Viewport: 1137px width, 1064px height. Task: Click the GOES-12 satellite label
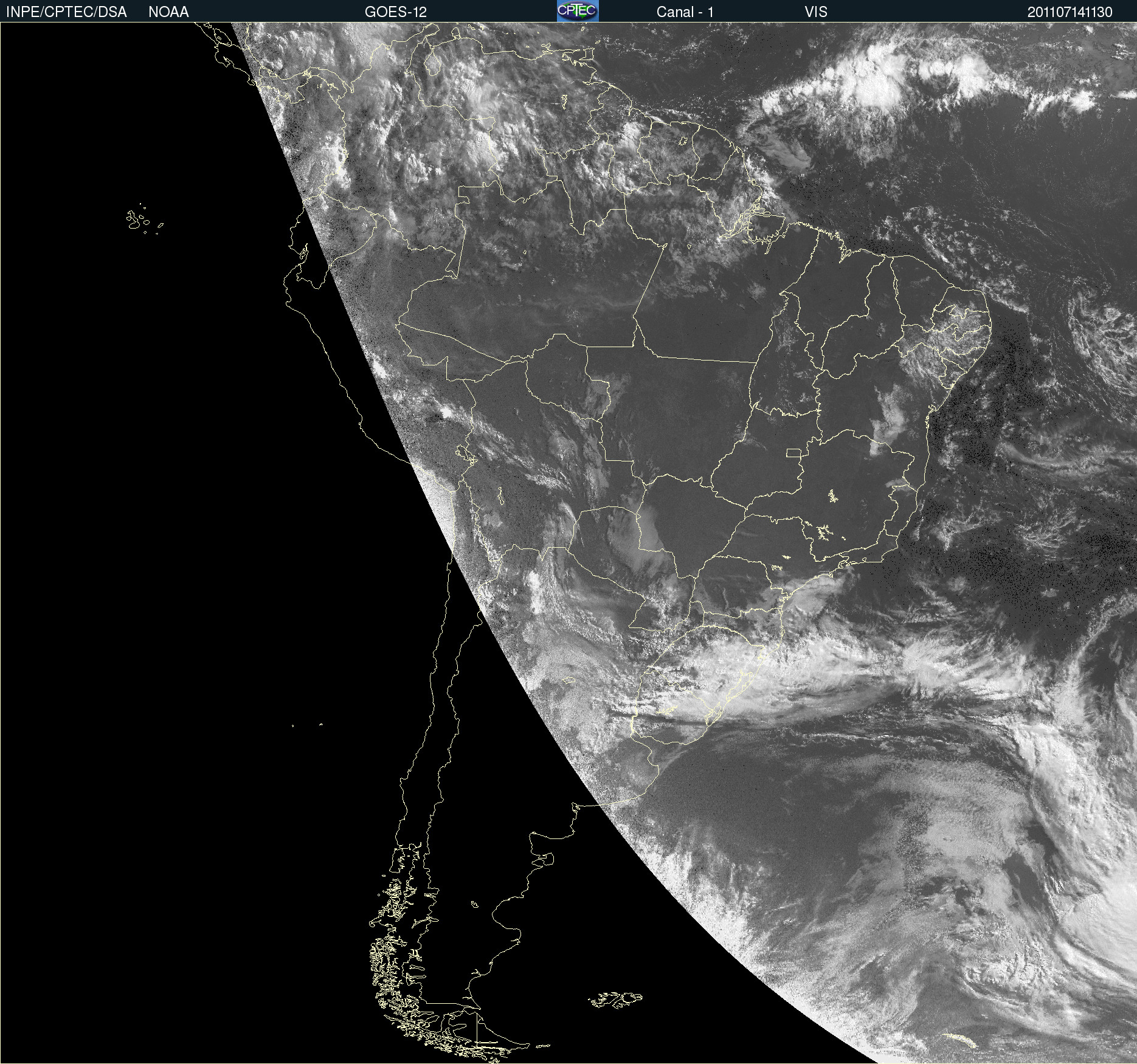click(x=396, y=12)
